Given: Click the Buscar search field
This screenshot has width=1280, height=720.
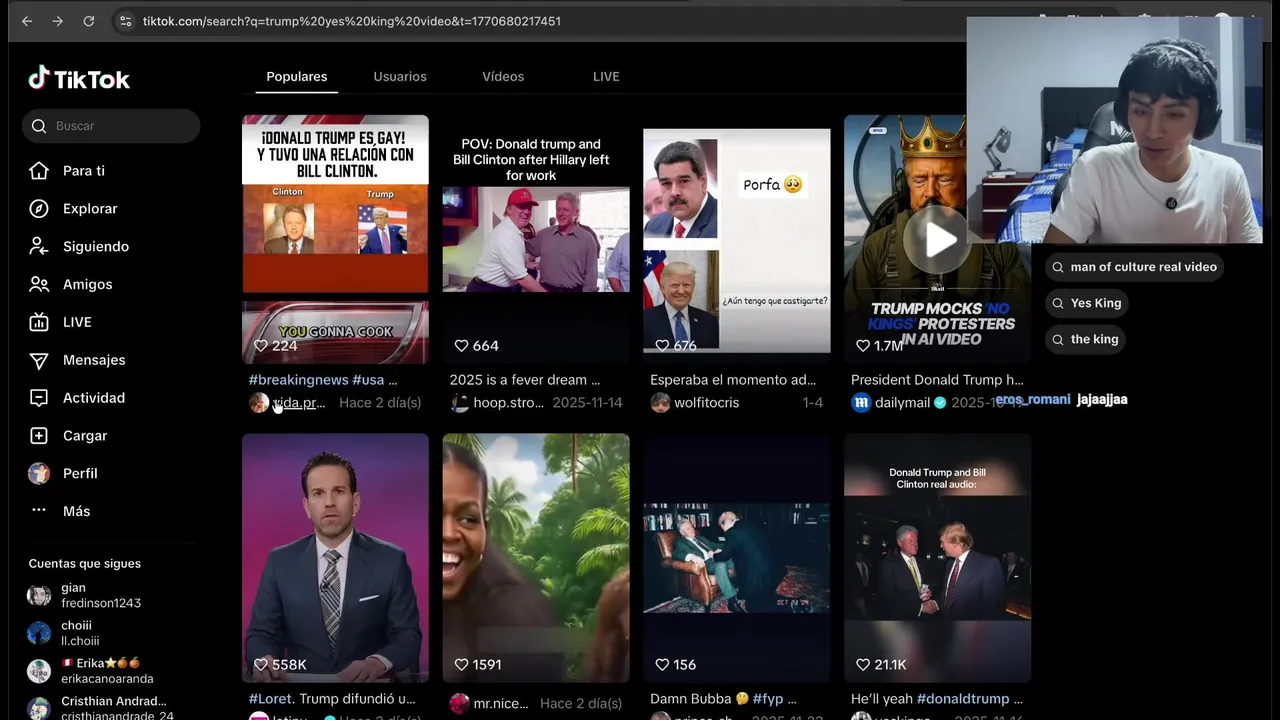Looking at the screenshot, I should point(111,126).
